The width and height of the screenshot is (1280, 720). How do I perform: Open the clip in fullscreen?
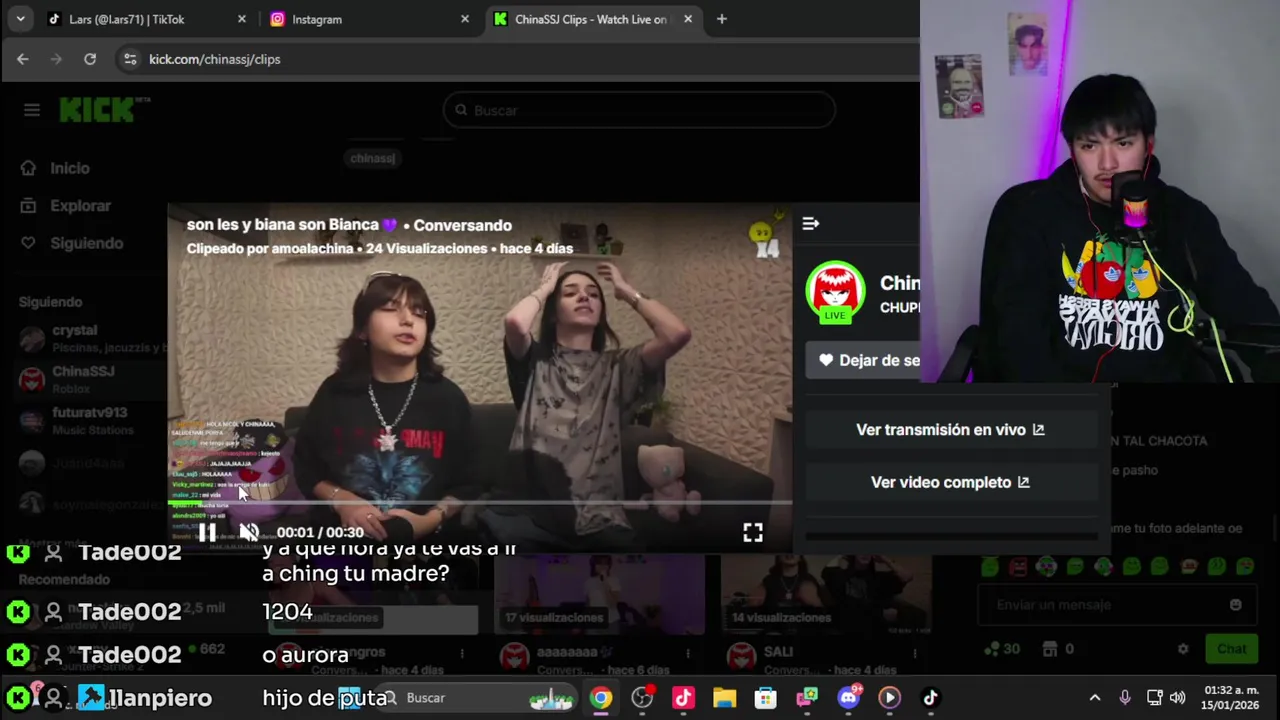[753, 533]
